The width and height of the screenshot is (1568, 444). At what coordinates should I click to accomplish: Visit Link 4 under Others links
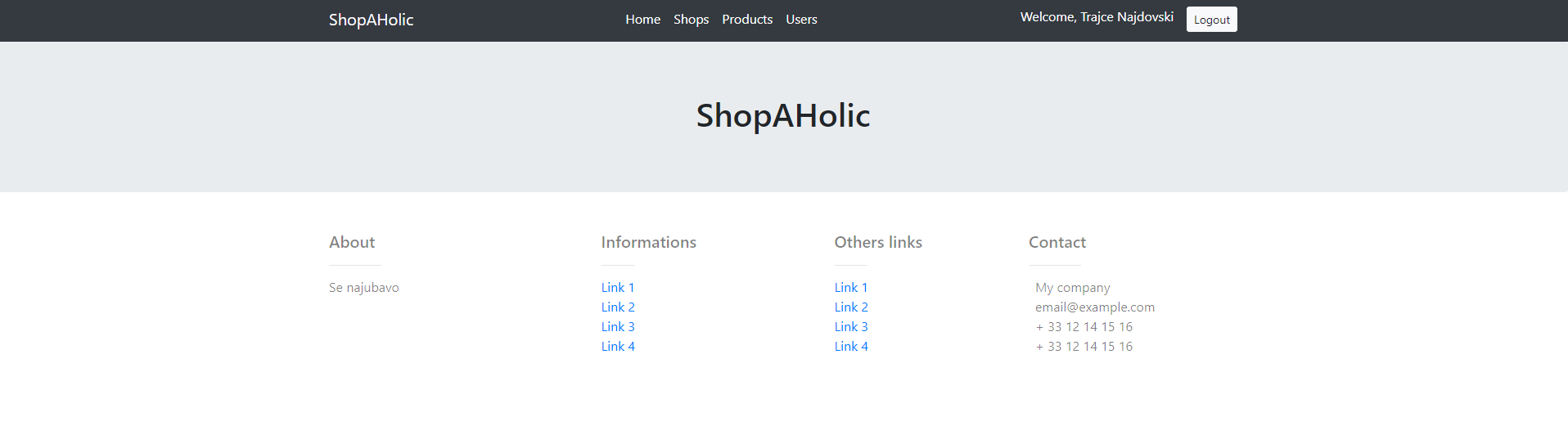click(850, 347)
